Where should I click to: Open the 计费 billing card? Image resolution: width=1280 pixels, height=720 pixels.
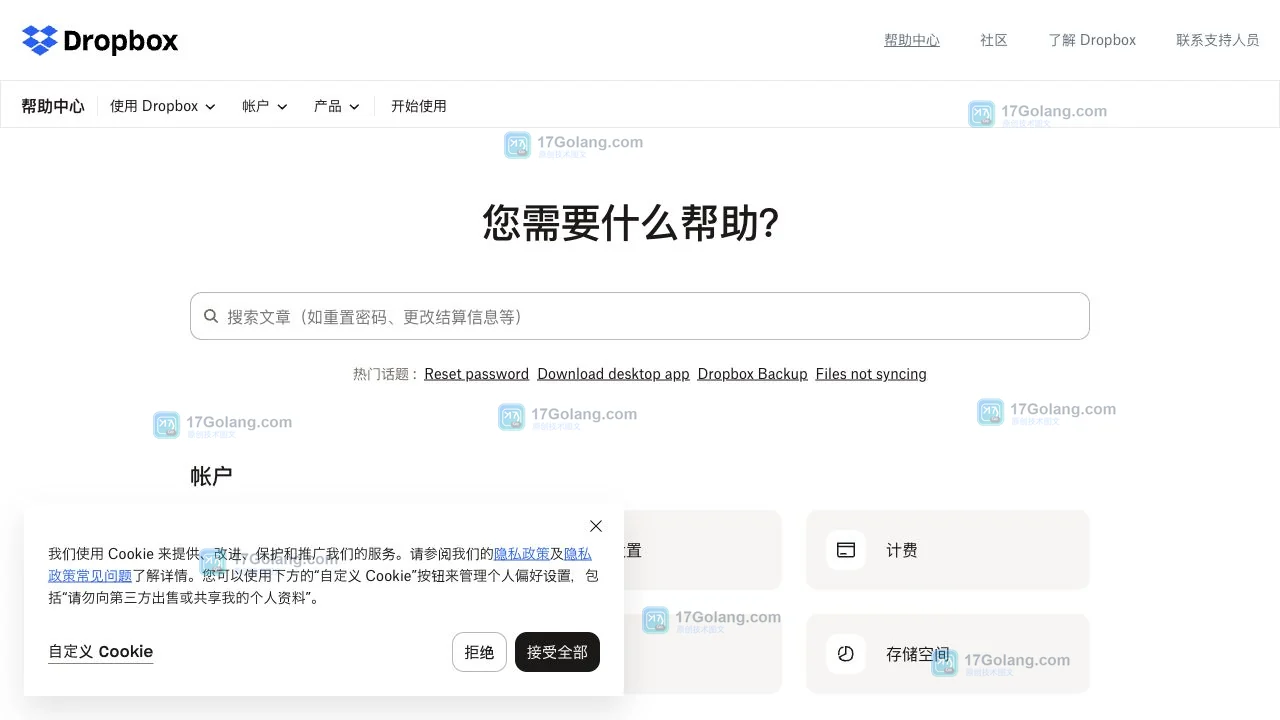[x=948, y=550]
